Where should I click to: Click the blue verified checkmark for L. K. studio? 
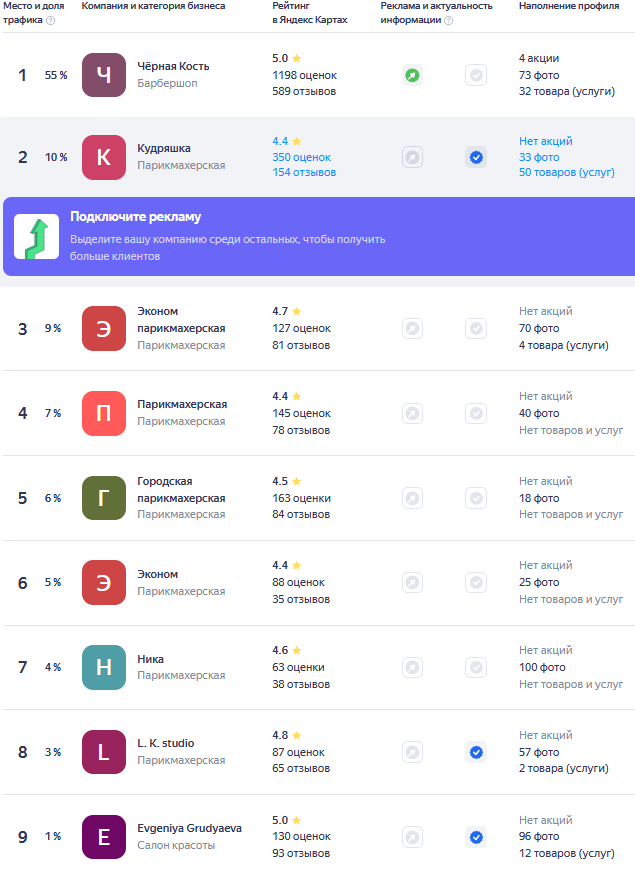pos(476,752)
